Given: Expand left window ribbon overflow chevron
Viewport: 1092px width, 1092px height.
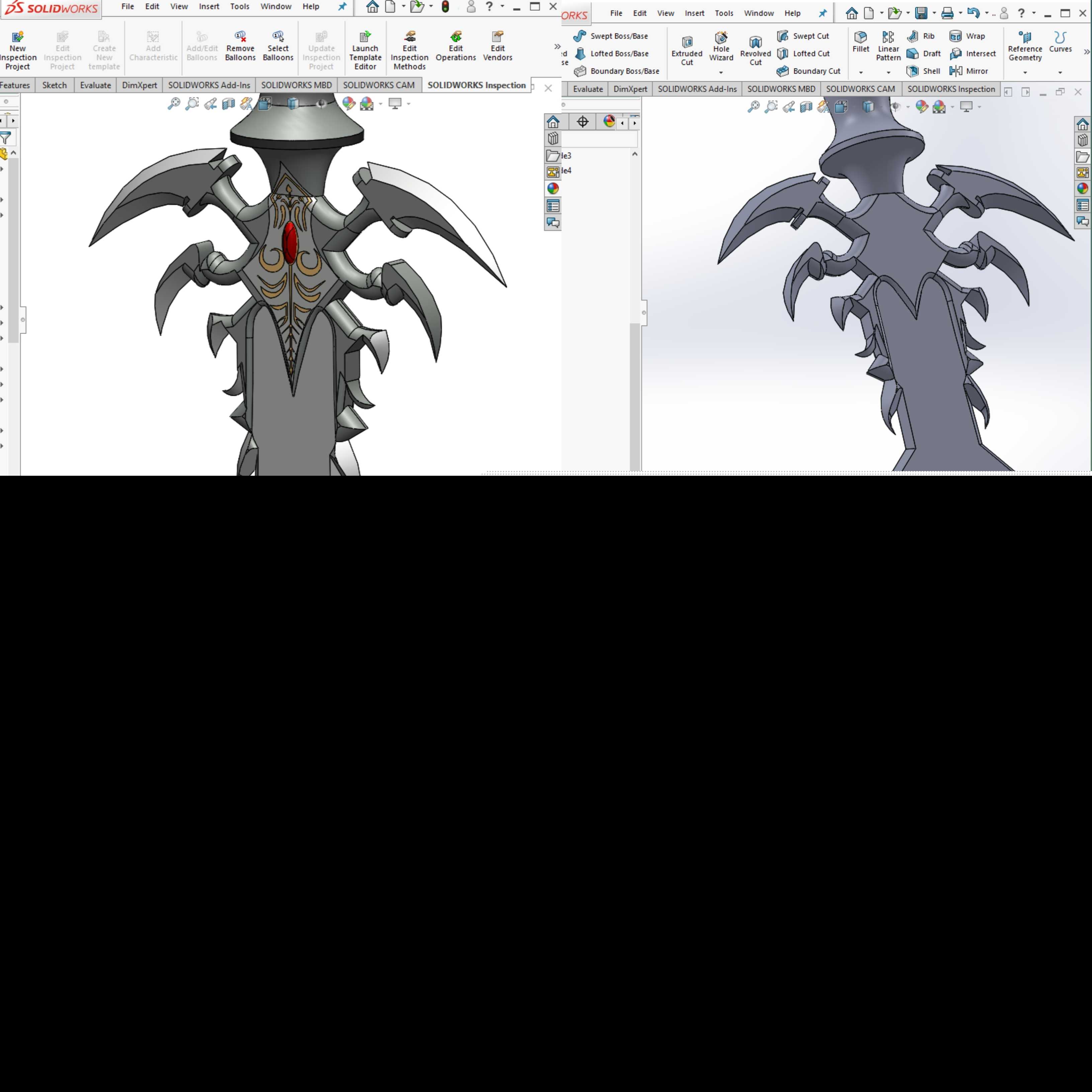Looking at the screenshot, I should (557, 47).
